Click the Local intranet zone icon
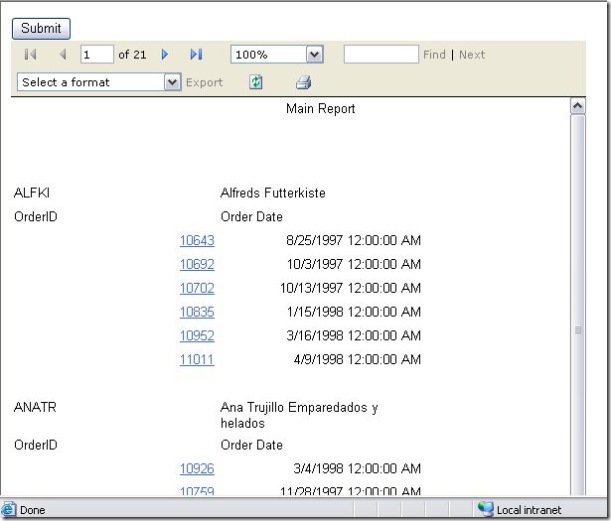611x521 pixels. click(x=486, y=509)
